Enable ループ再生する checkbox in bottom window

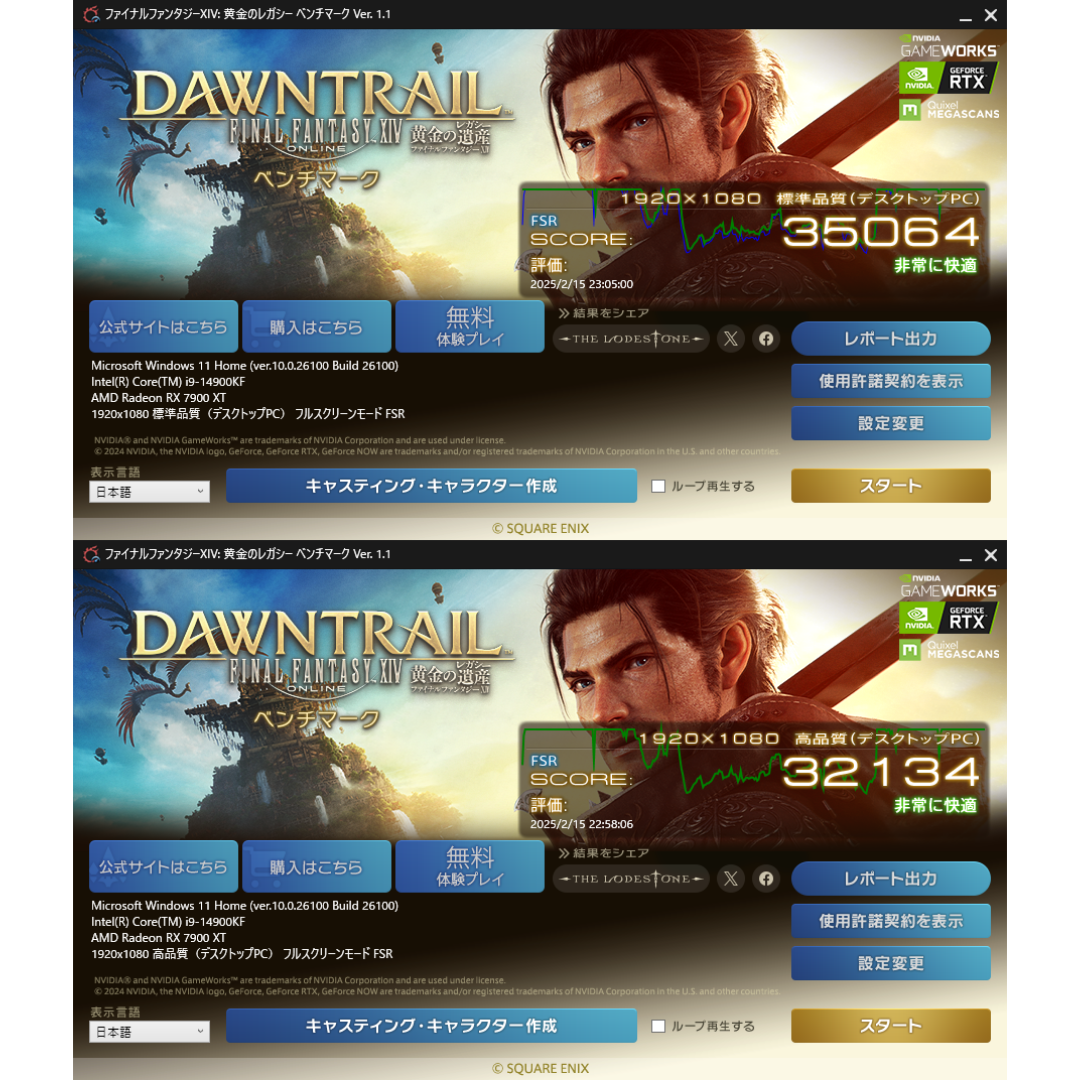pyautogui.click(x=658, y=1026)
